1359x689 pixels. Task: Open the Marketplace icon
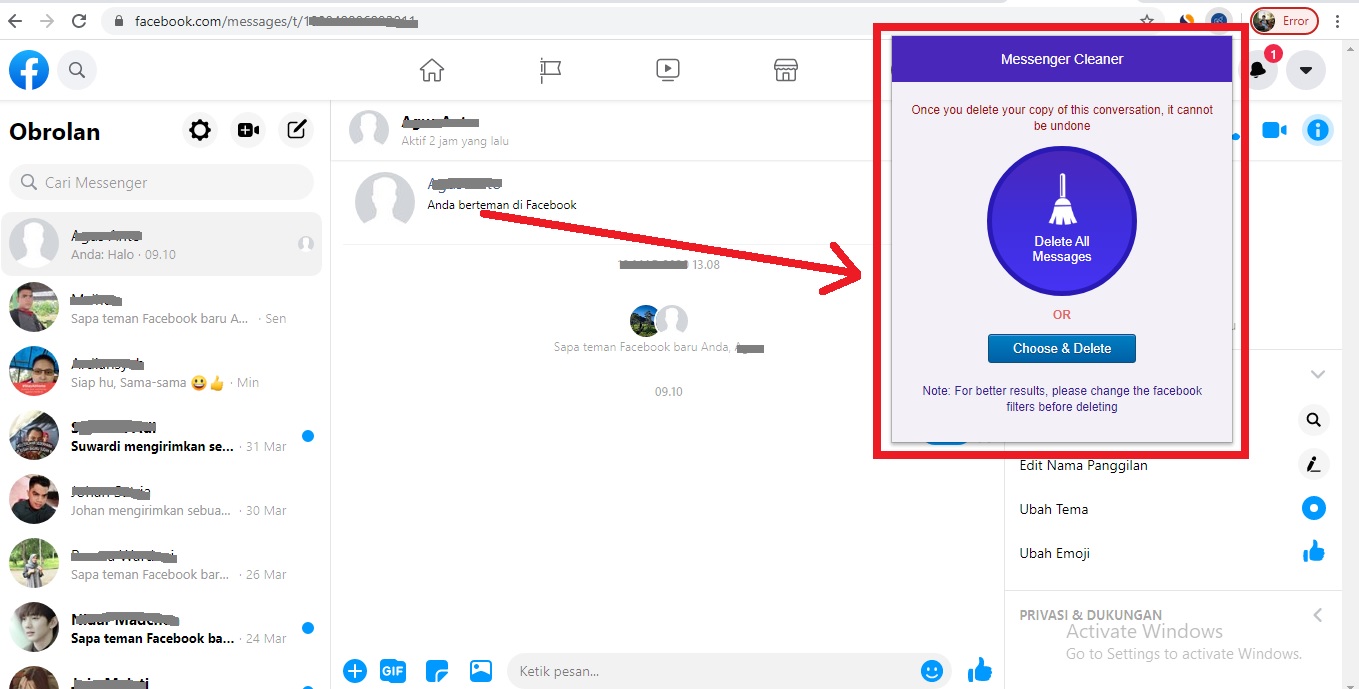(x=786, y=70)
